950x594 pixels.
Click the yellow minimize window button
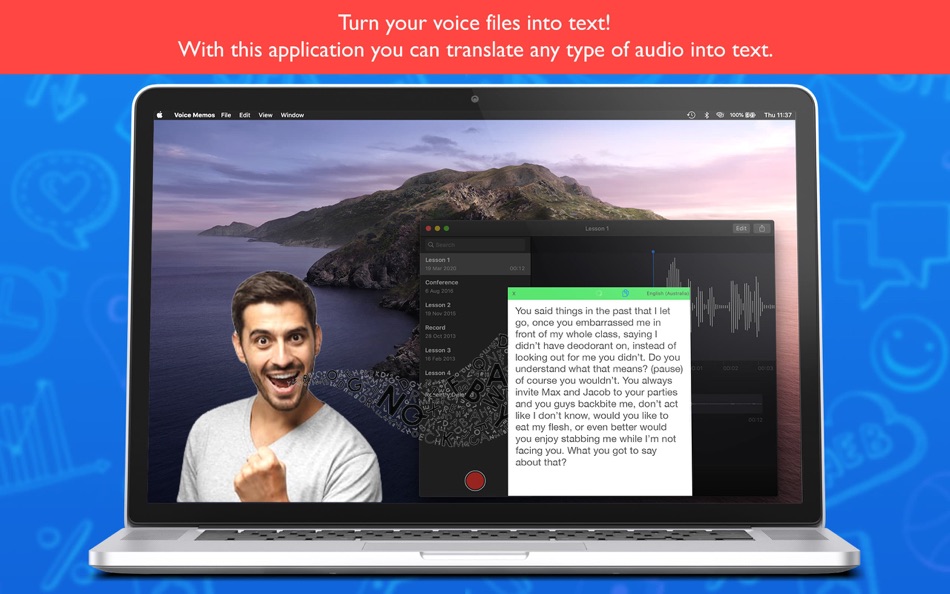[437, 229]
